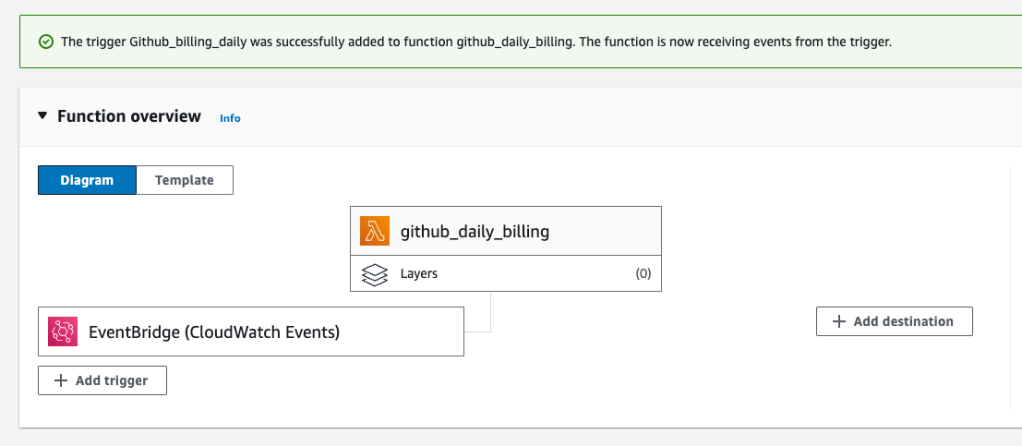Viewport: 1022px width, 446px height.
Task: Click the Layers stack icon
Action: click(375, 274)
